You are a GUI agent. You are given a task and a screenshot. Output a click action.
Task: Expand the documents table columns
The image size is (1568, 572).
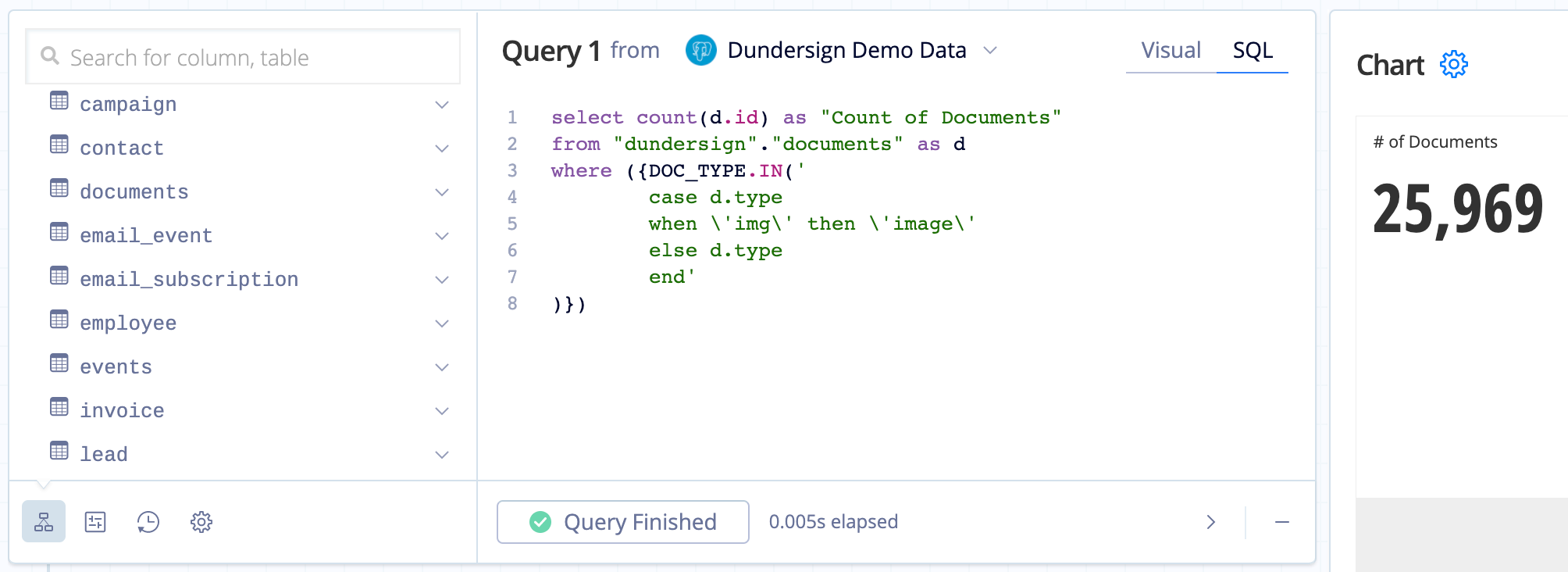tap(442, 192)
